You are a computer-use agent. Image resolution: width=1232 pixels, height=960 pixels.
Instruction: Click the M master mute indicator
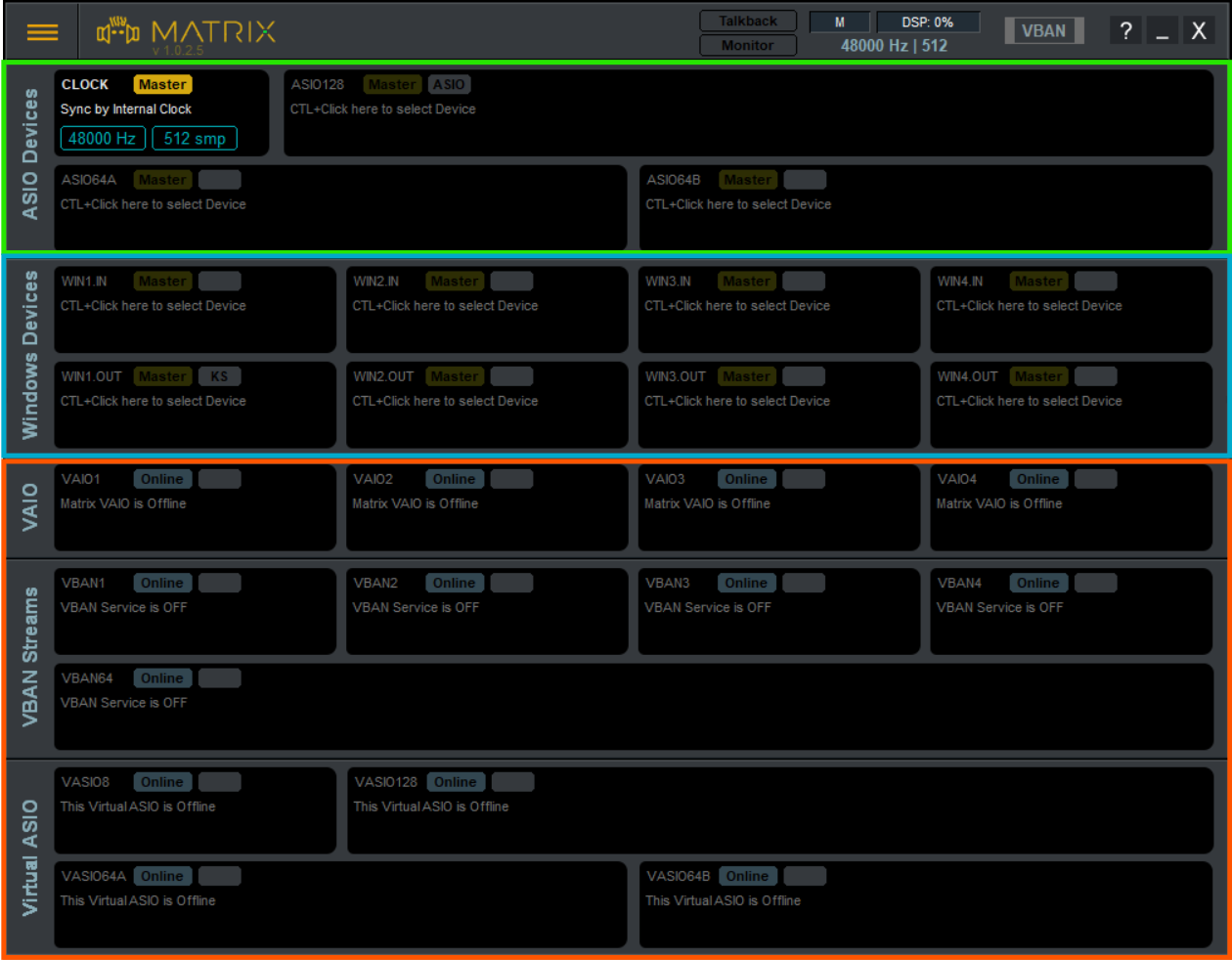coord(839,21)
